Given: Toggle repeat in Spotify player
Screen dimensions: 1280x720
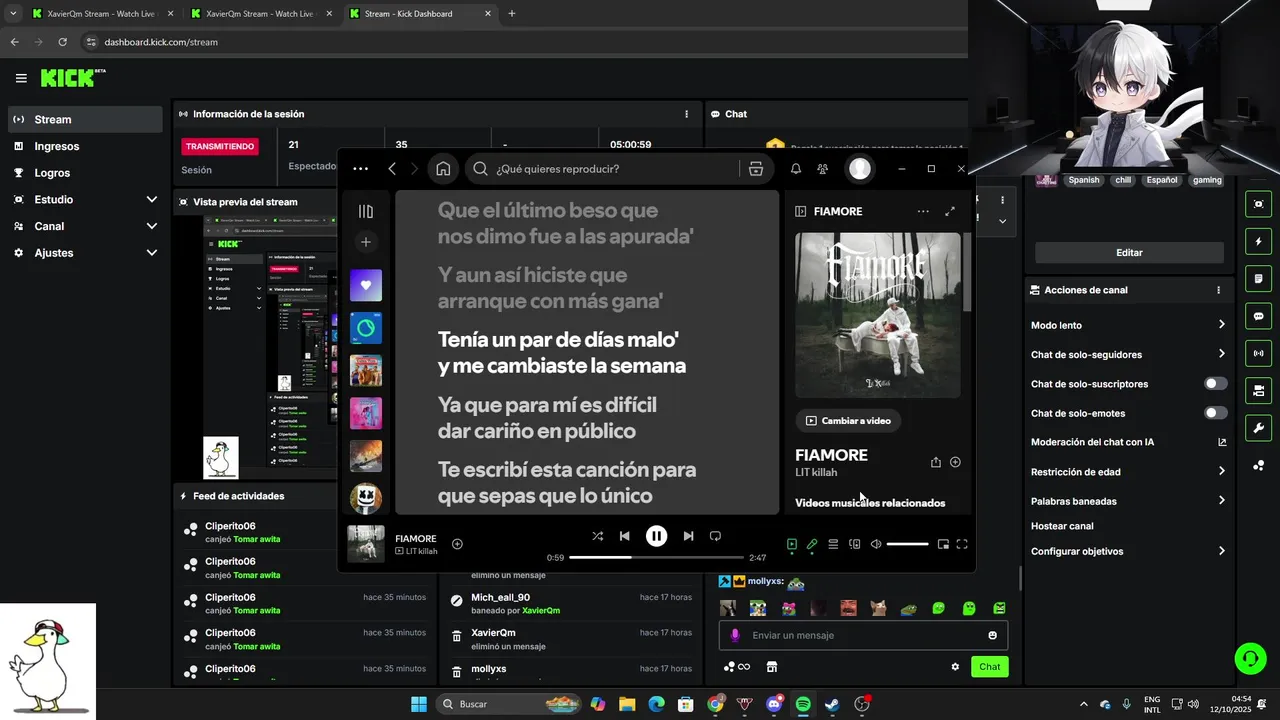Looking at the screenshot, I should coord(715,536).
